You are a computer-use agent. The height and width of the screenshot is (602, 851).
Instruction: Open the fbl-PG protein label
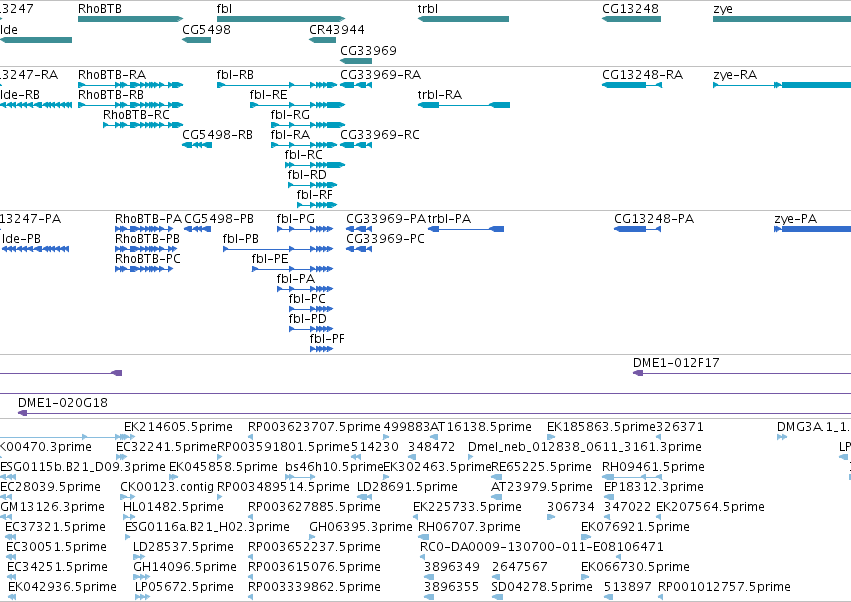(x=295, y=219)
